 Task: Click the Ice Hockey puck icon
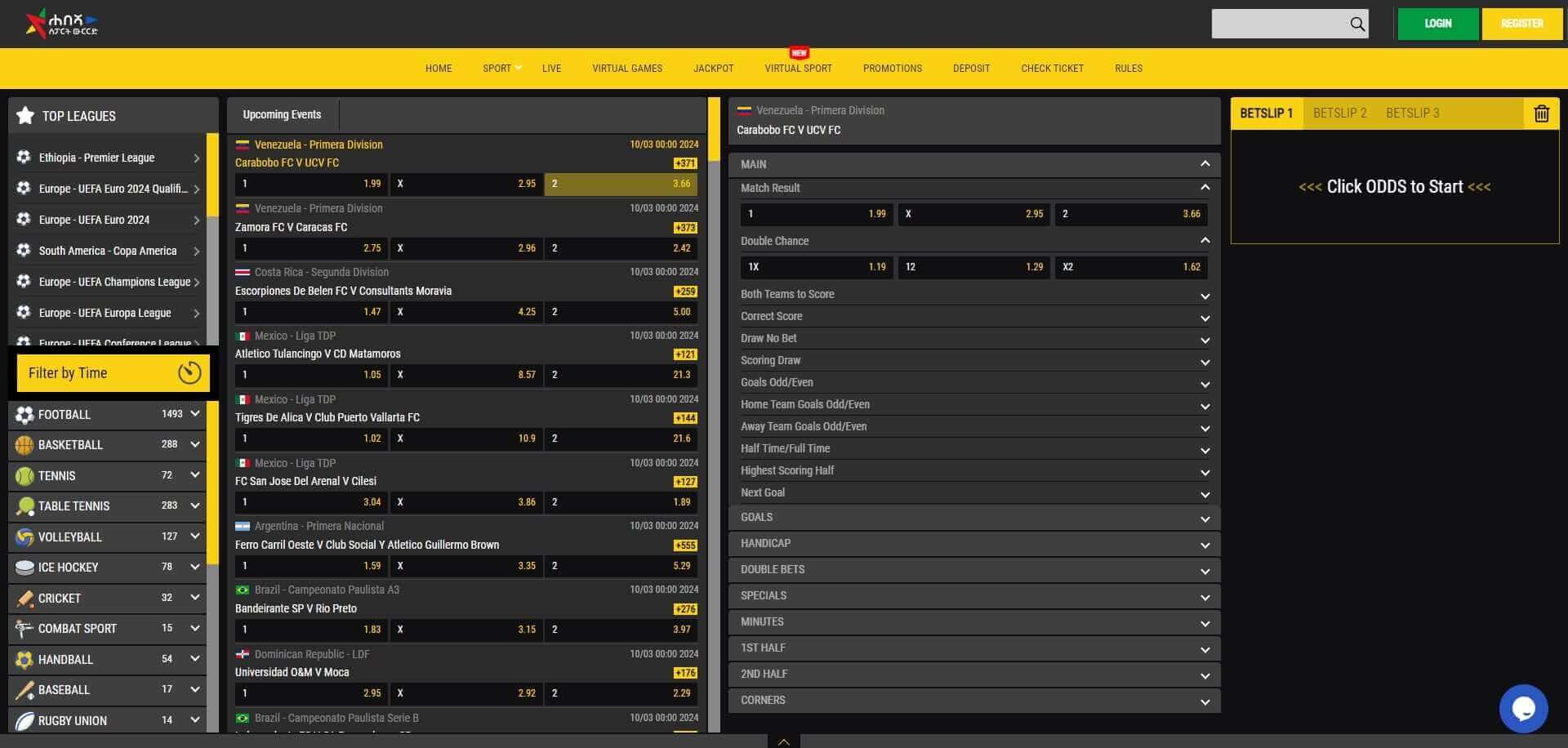(x=24, y=568)
